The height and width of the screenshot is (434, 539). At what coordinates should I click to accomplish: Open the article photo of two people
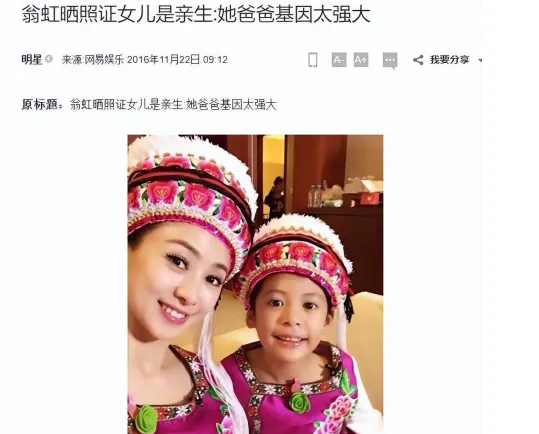(x=255, y=284)
